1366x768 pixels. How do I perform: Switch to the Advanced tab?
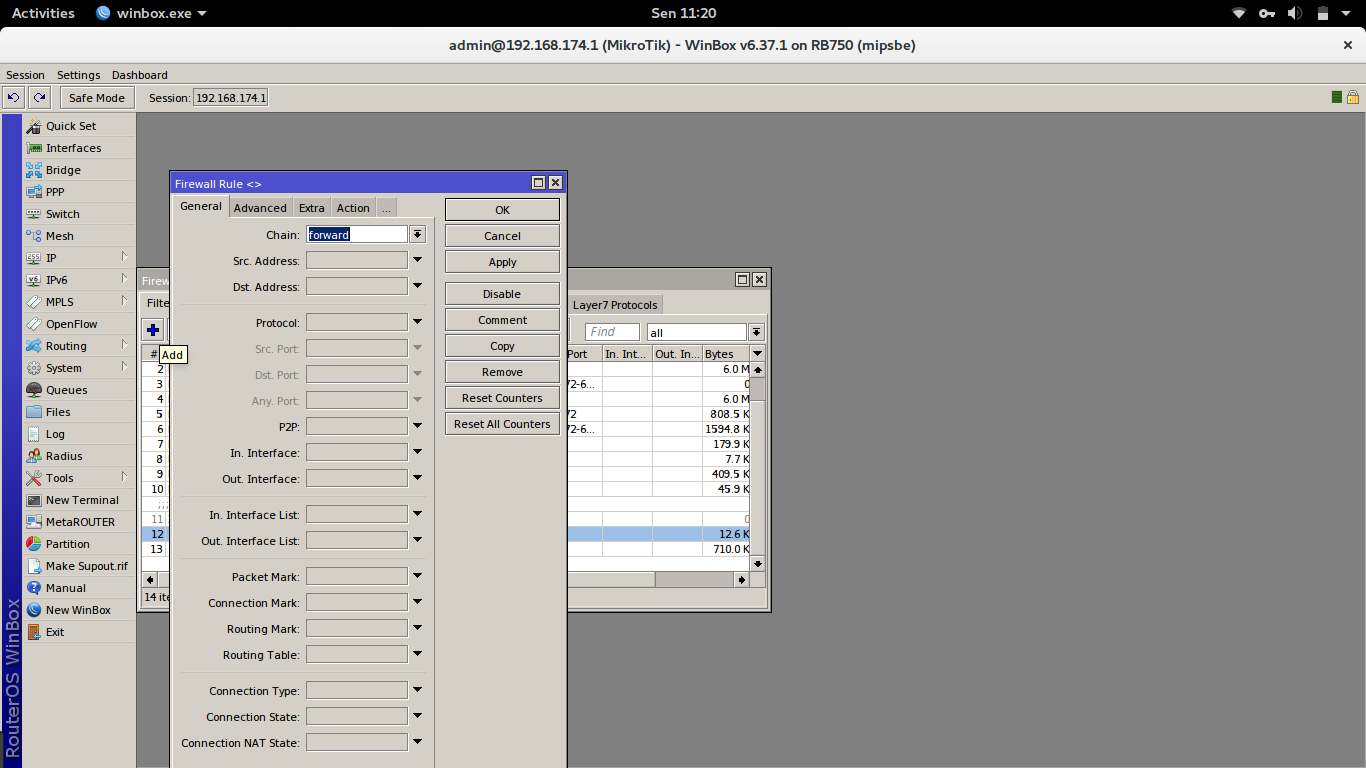(260, 208)
